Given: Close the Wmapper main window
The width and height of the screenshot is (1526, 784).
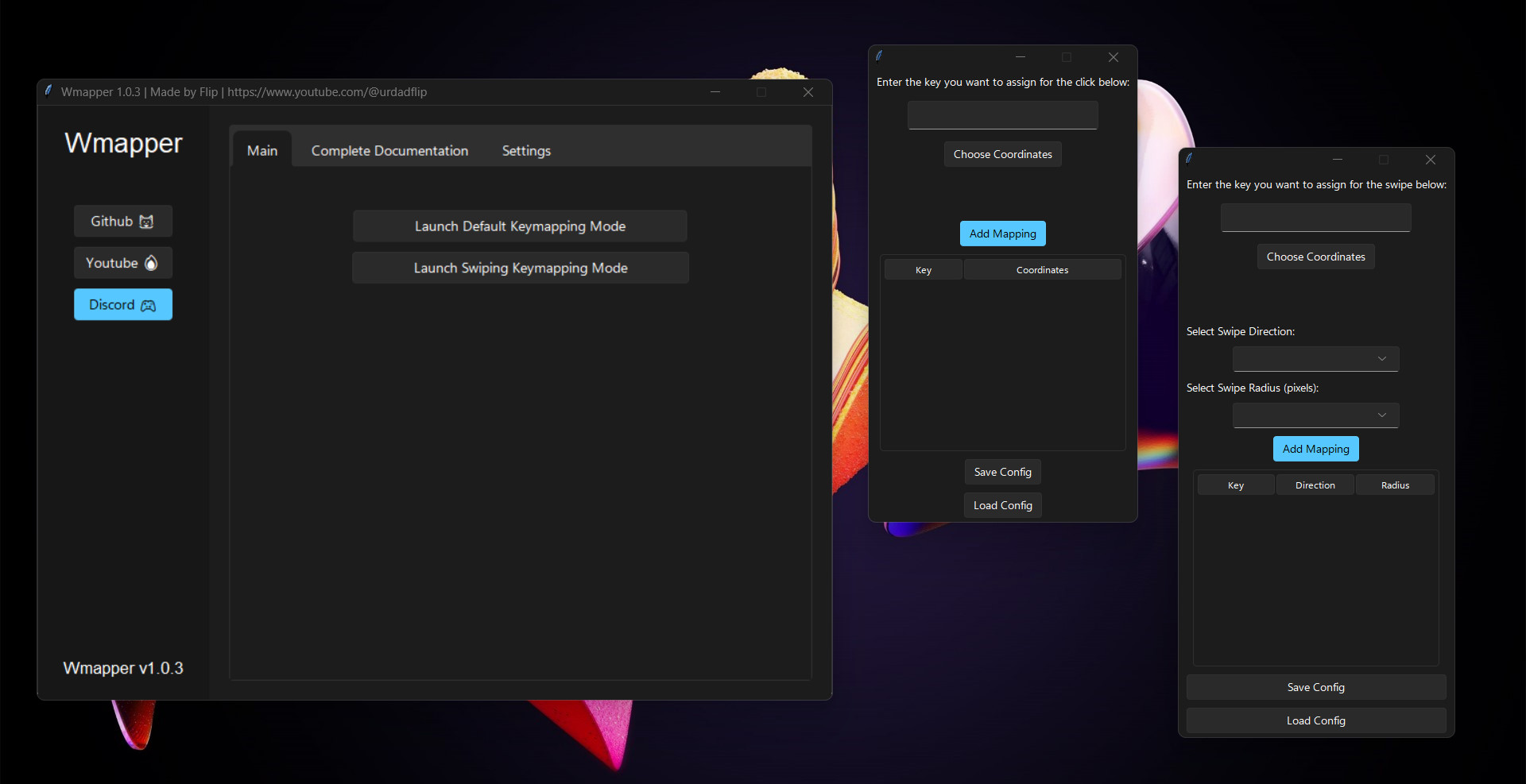Looking at the screenshot, I should [808, 92].
